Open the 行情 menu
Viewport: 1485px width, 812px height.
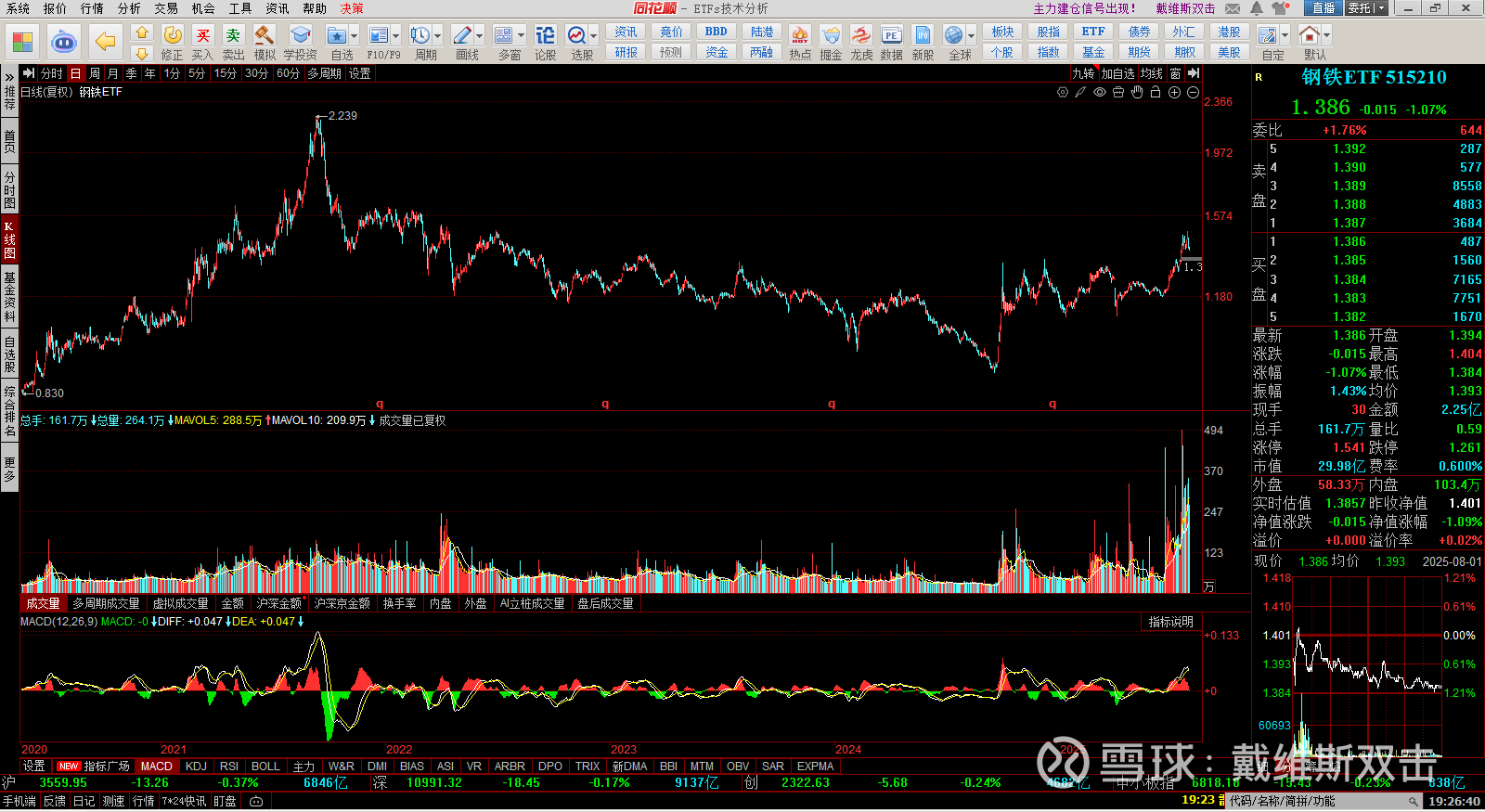(x=92, y=8)
